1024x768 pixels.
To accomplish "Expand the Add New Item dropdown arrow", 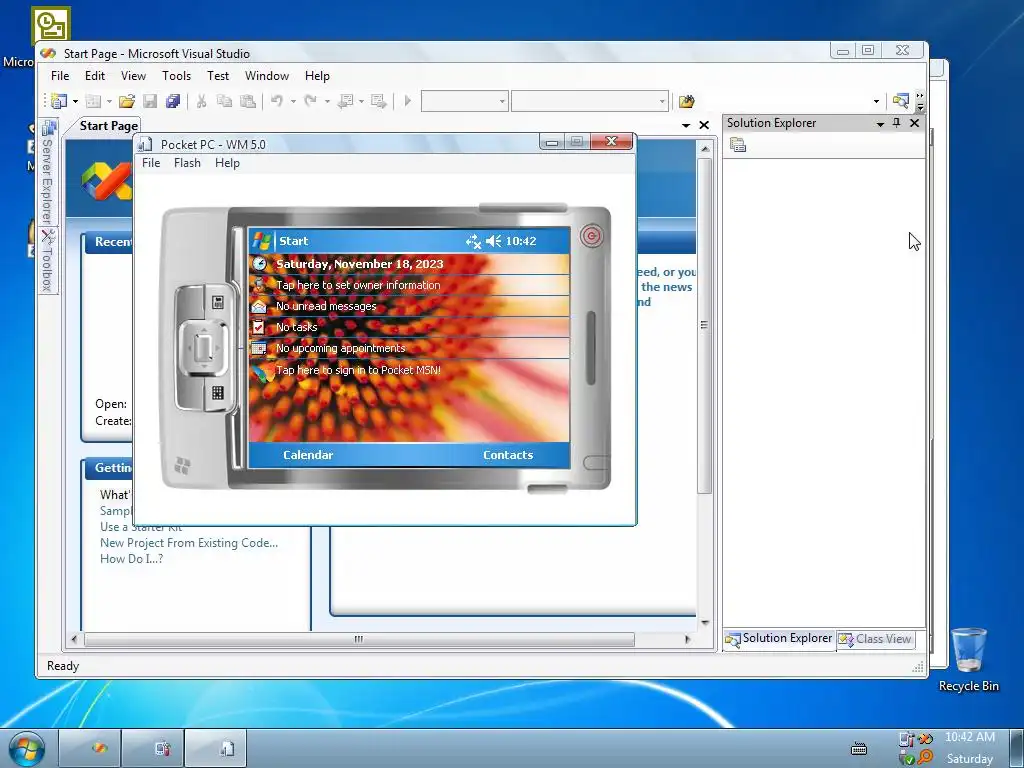I will 109,101.
